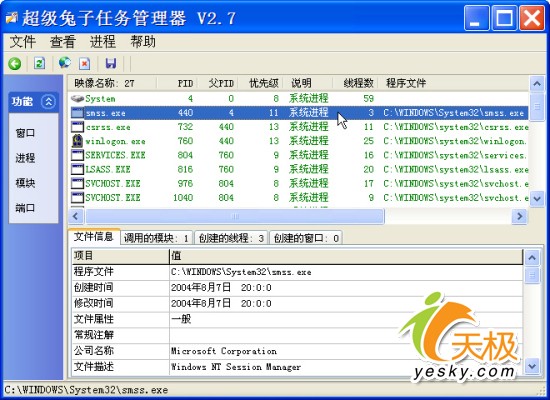550x400 pixels.
Task: Click the 修改时间 row label
Action: pos(94,304)
